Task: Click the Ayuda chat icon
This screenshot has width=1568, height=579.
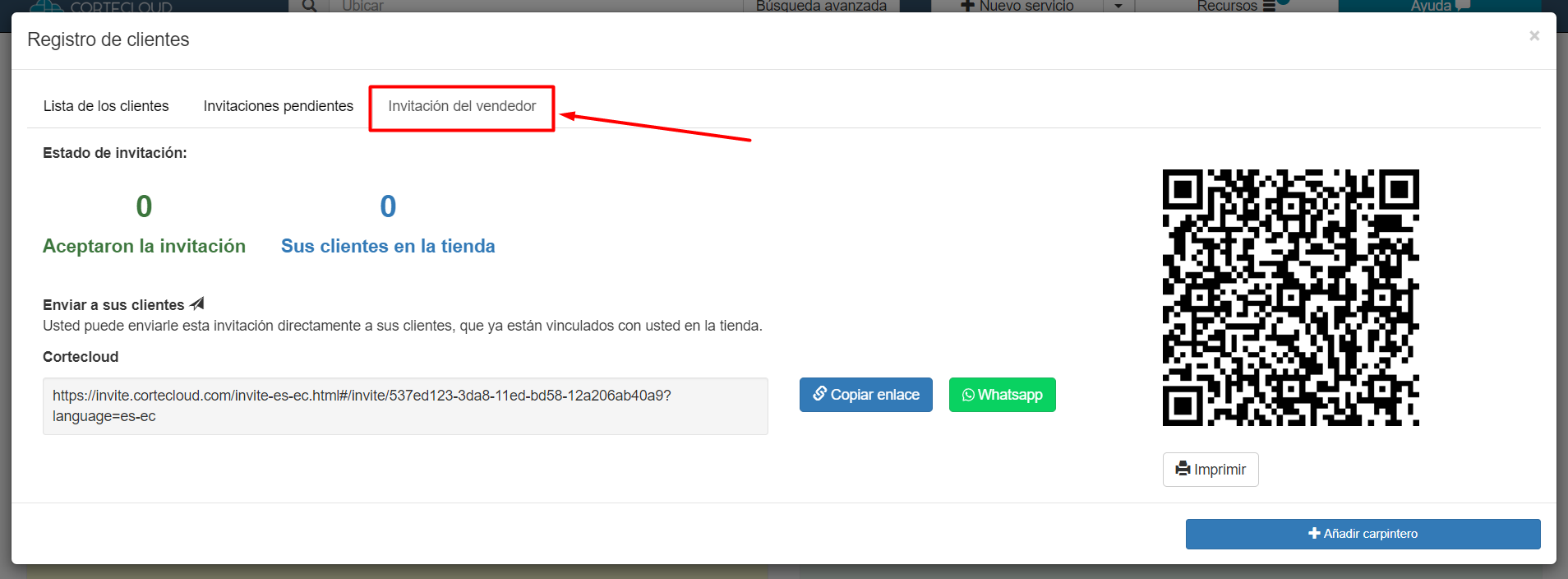Action: [1463, 6]
